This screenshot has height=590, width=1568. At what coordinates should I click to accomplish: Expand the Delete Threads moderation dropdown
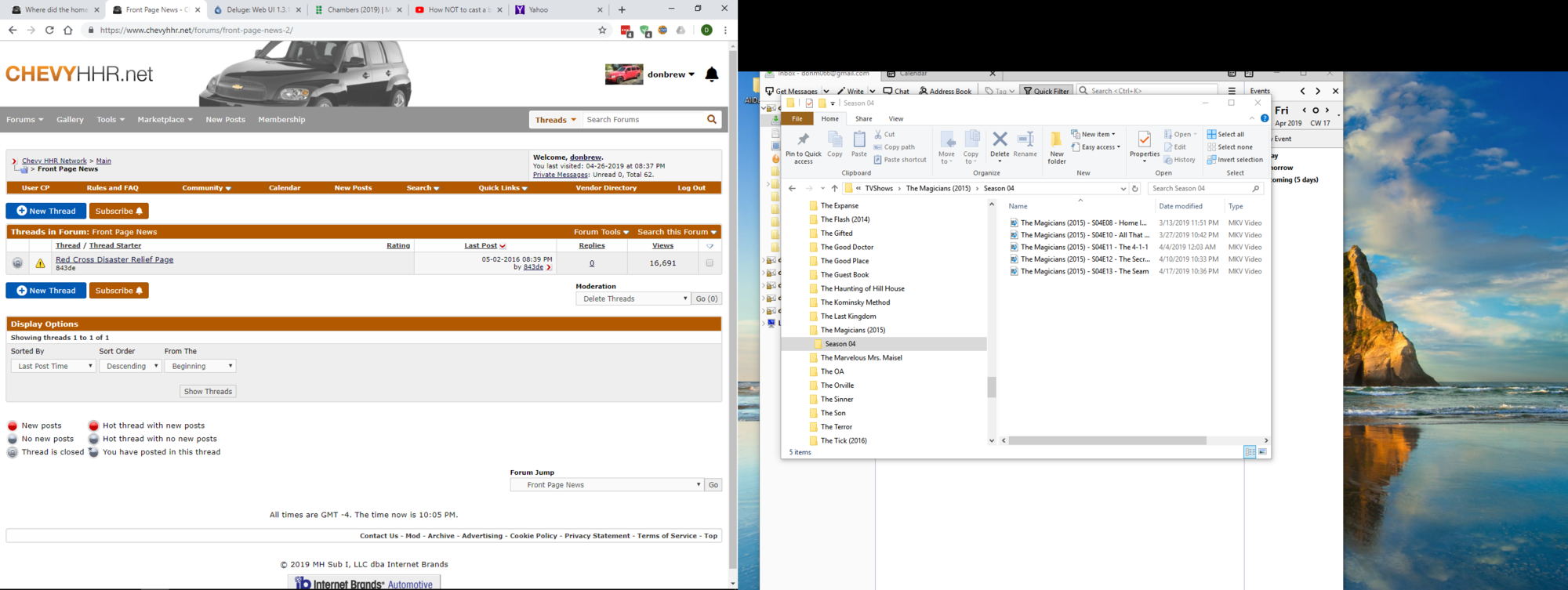tap(633, 299)
